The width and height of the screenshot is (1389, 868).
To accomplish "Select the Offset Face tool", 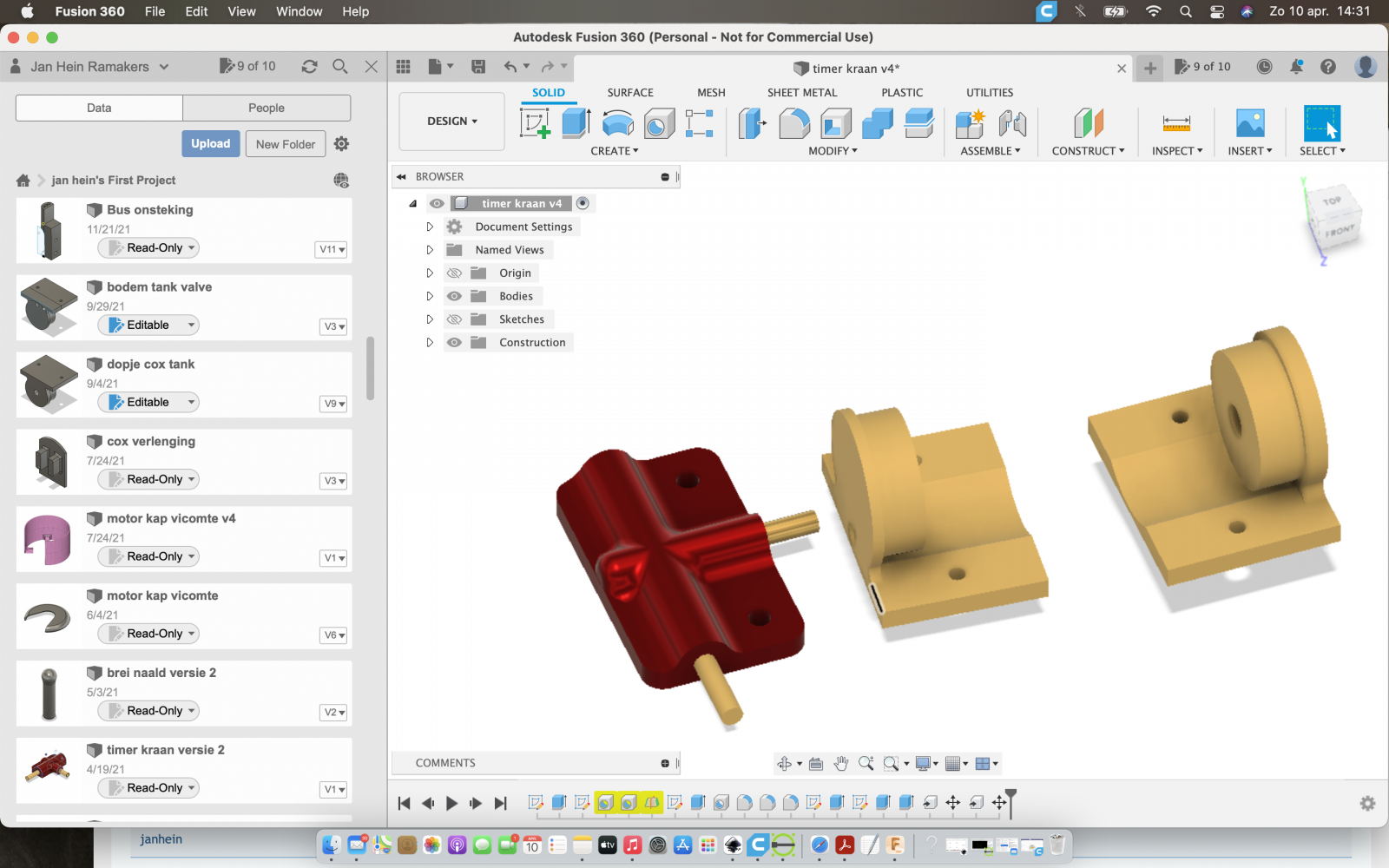I will tap(918, 123).
